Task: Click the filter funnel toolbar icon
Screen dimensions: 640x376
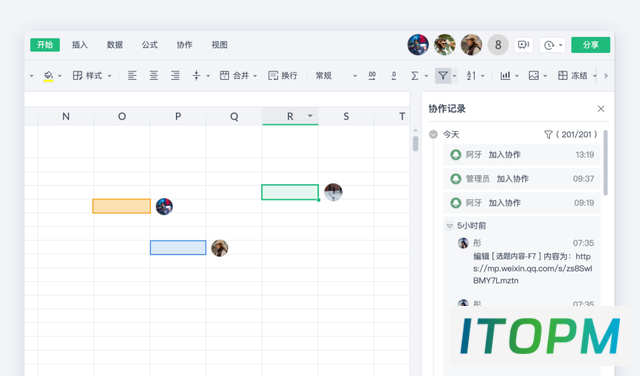Action: point(442,76)
